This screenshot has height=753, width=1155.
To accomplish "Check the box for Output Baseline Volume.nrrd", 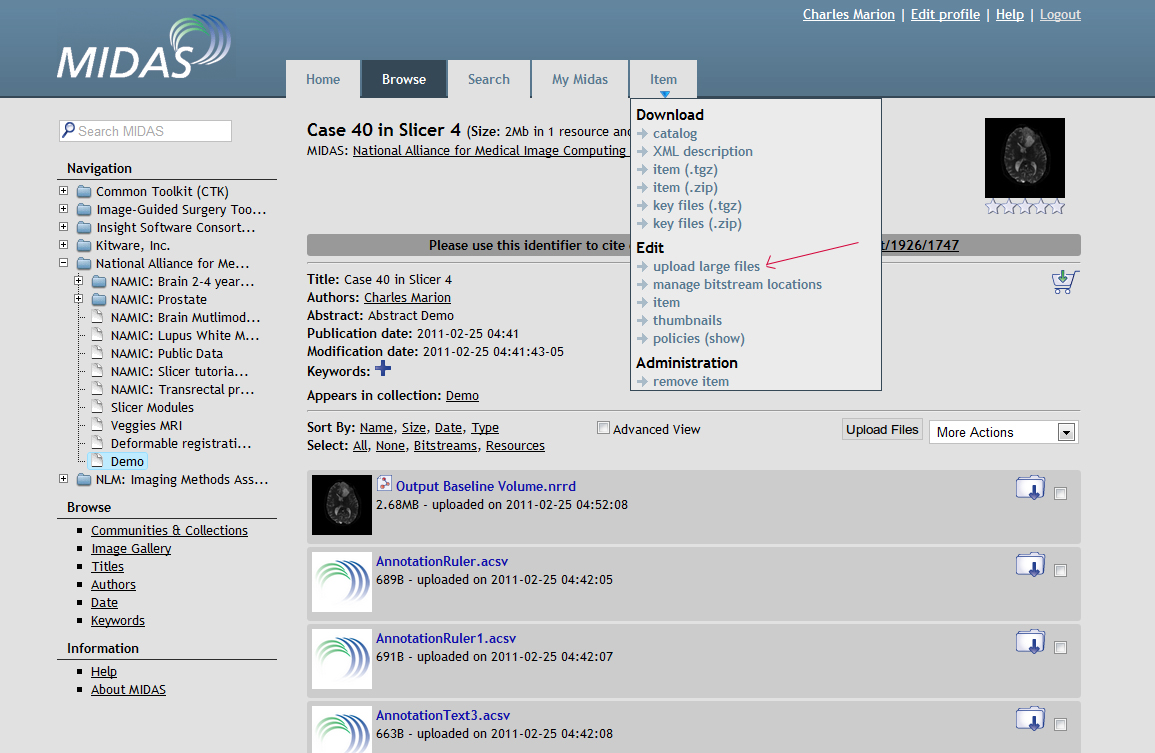I will 1060,494.
